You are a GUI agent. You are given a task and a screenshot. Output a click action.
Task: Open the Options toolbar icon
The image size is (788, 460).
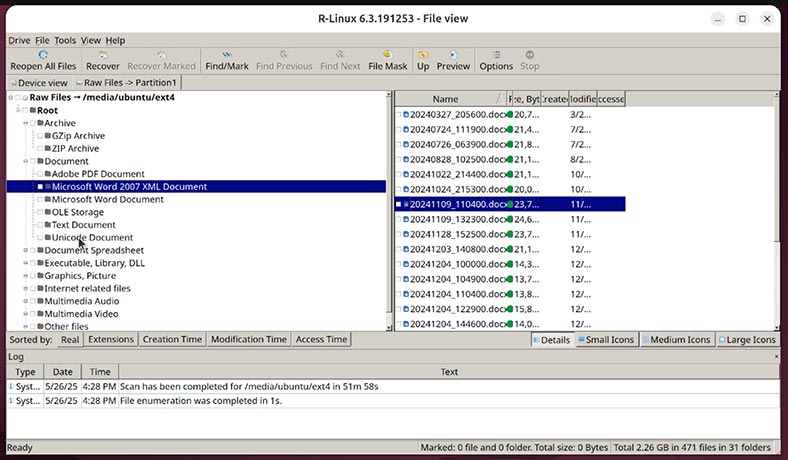click(496, 55)
